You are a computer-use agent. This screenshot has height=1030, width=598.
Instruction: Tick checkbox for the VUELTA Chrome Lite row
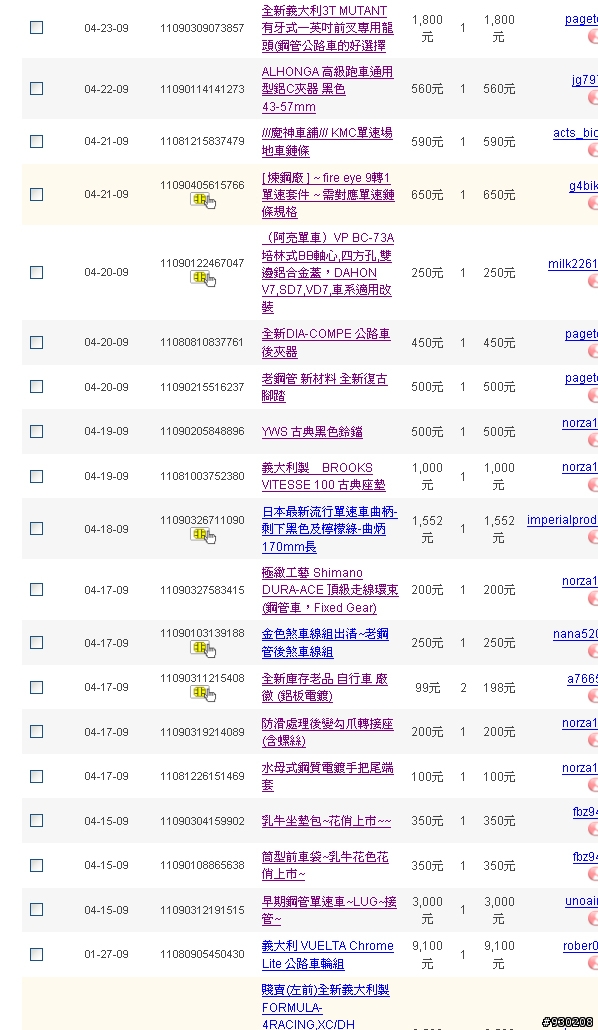[x=37, y=954]
